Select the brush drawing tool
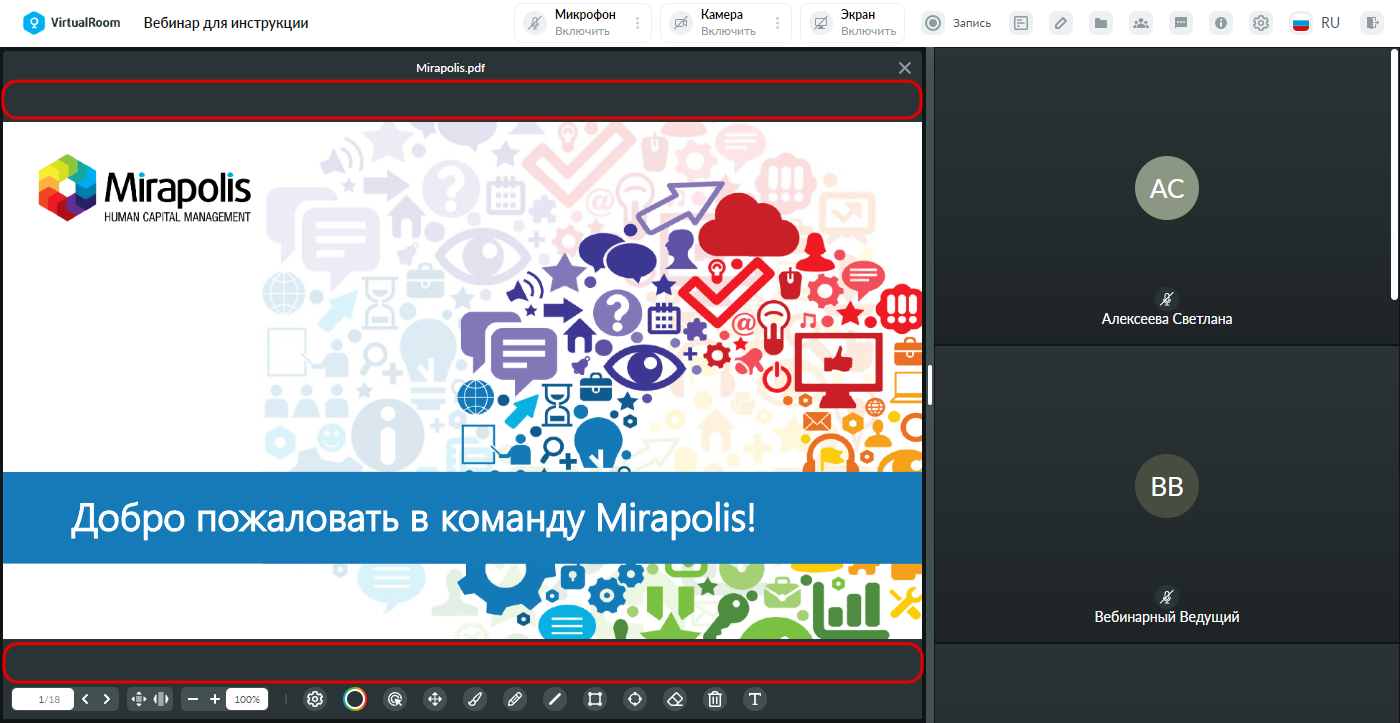1400x723 pixels. 475,699
